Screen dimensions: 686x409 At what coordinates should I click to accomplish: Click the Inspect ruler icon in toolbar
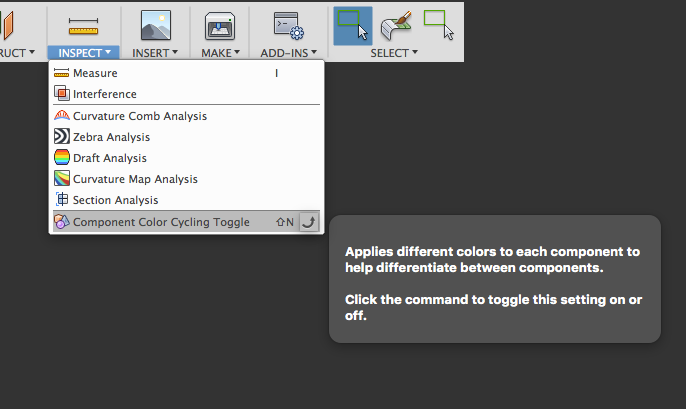coord(83,26)
